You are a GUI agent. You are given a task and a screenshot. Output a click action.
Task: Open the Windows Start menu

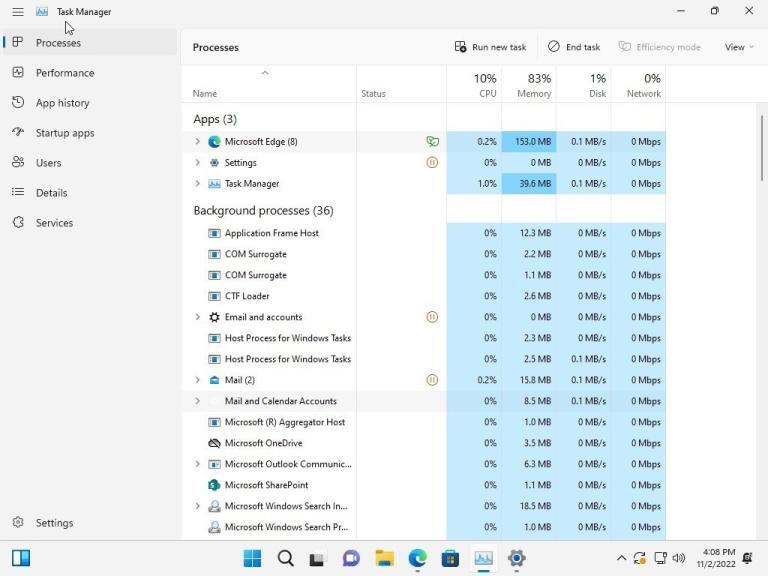252,558
